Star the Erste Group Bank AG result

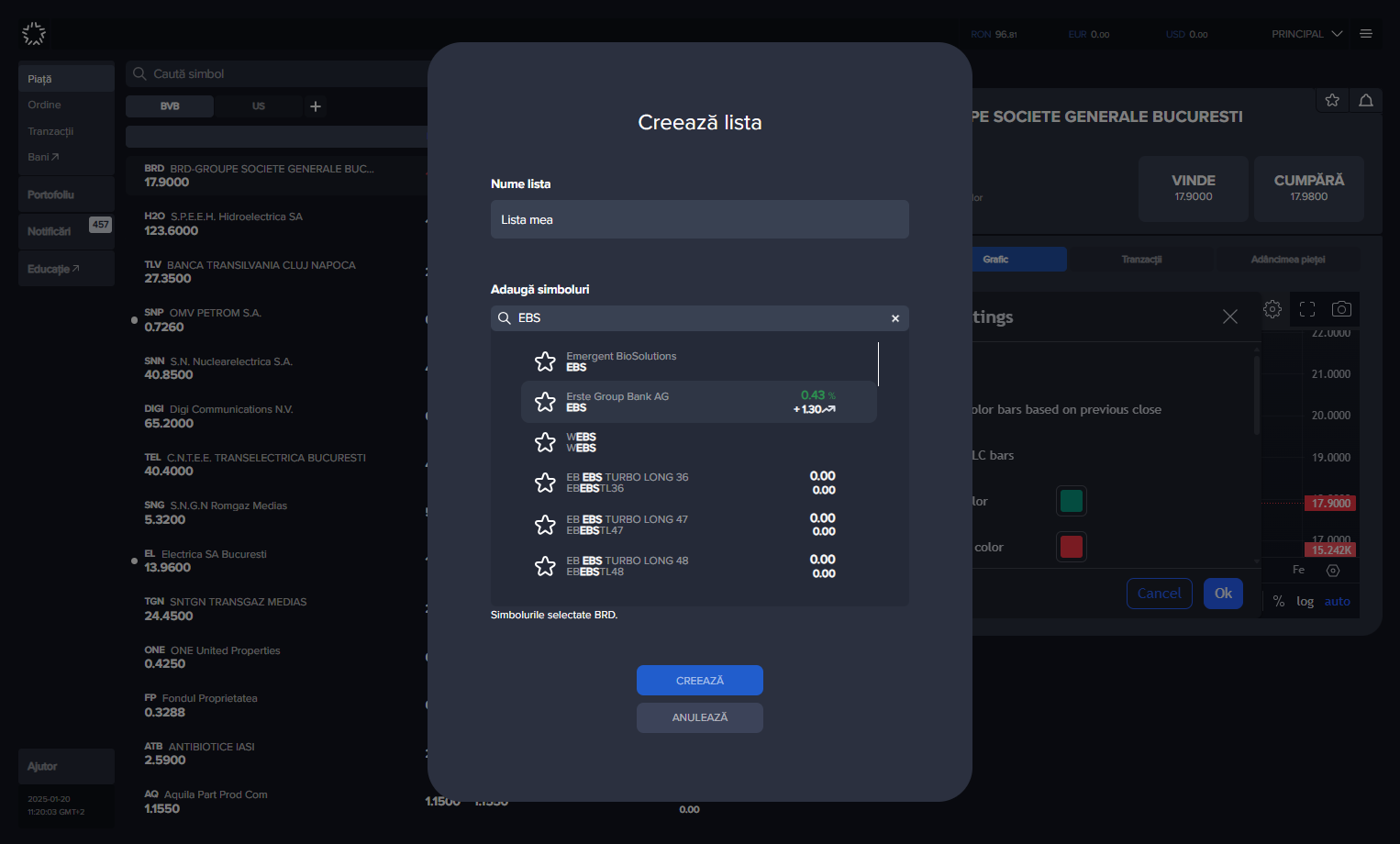(x=545, y=402)
